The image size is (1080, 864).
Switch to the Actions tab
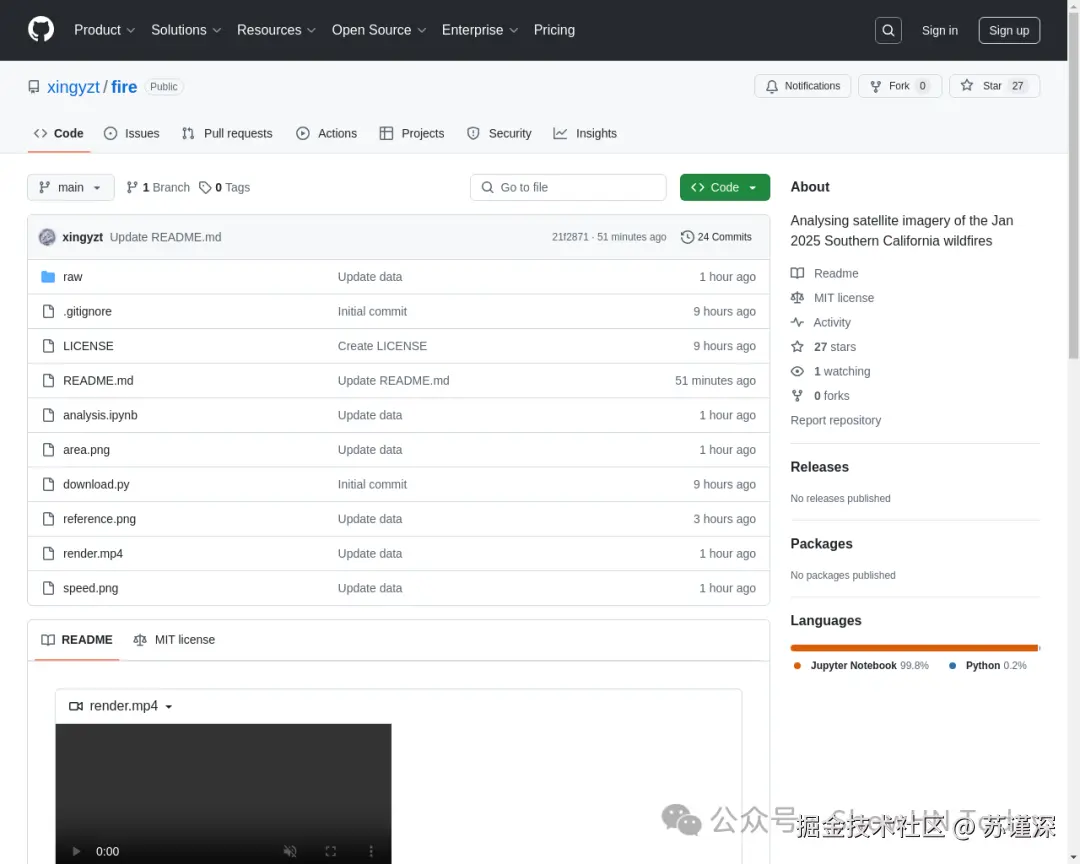tap(326, 134)
